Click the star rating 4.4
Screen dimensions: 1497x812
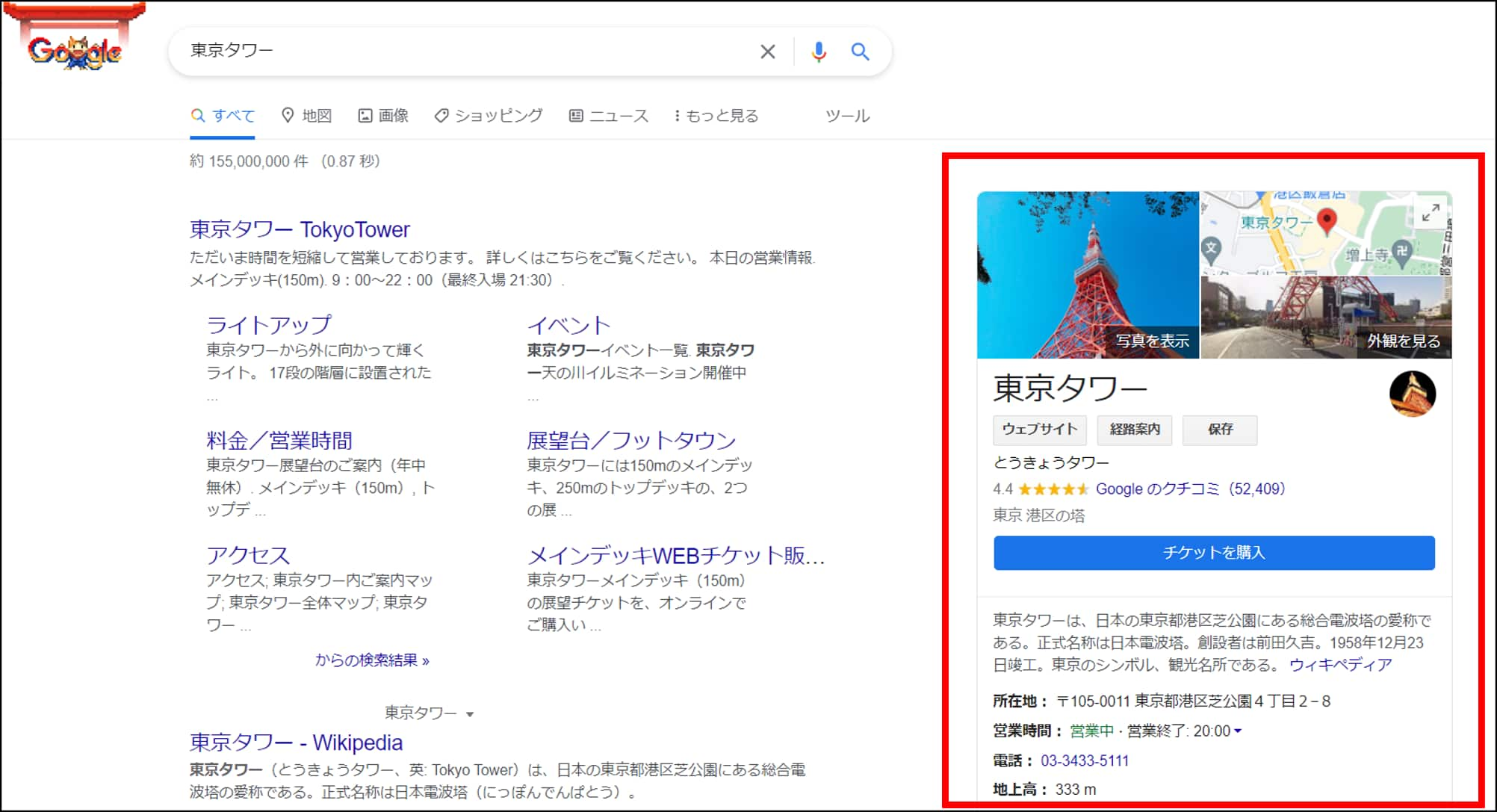point(1040,489)
